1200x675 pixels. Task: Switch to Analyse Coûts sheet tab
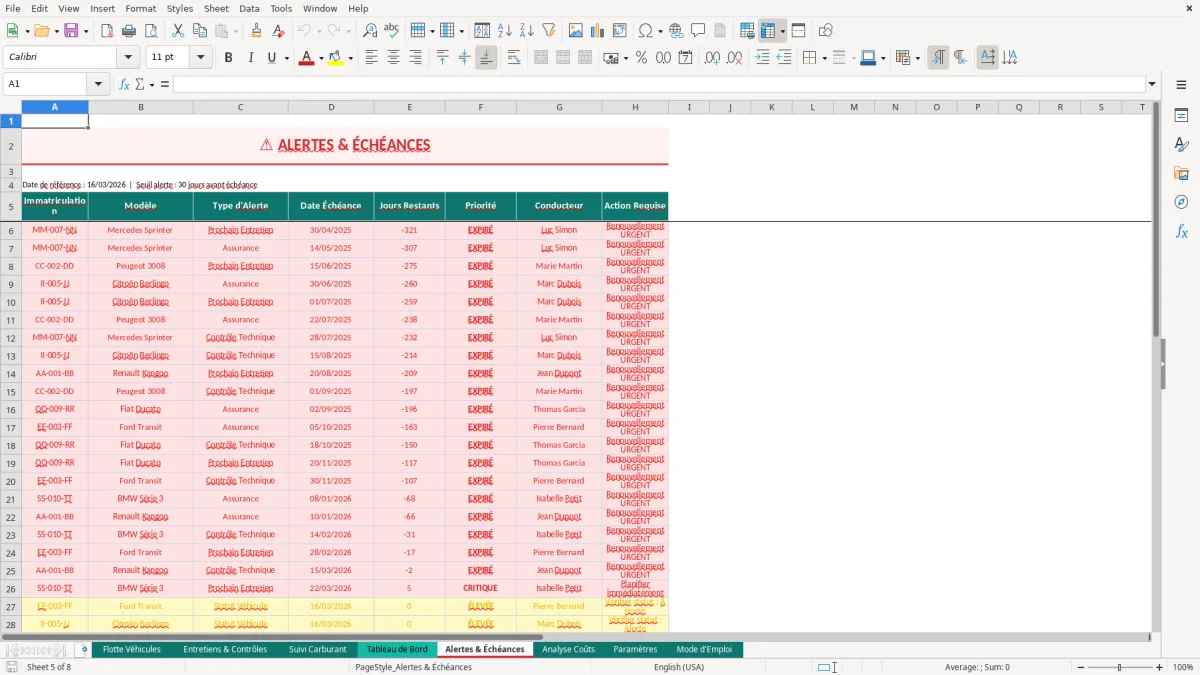568,649
